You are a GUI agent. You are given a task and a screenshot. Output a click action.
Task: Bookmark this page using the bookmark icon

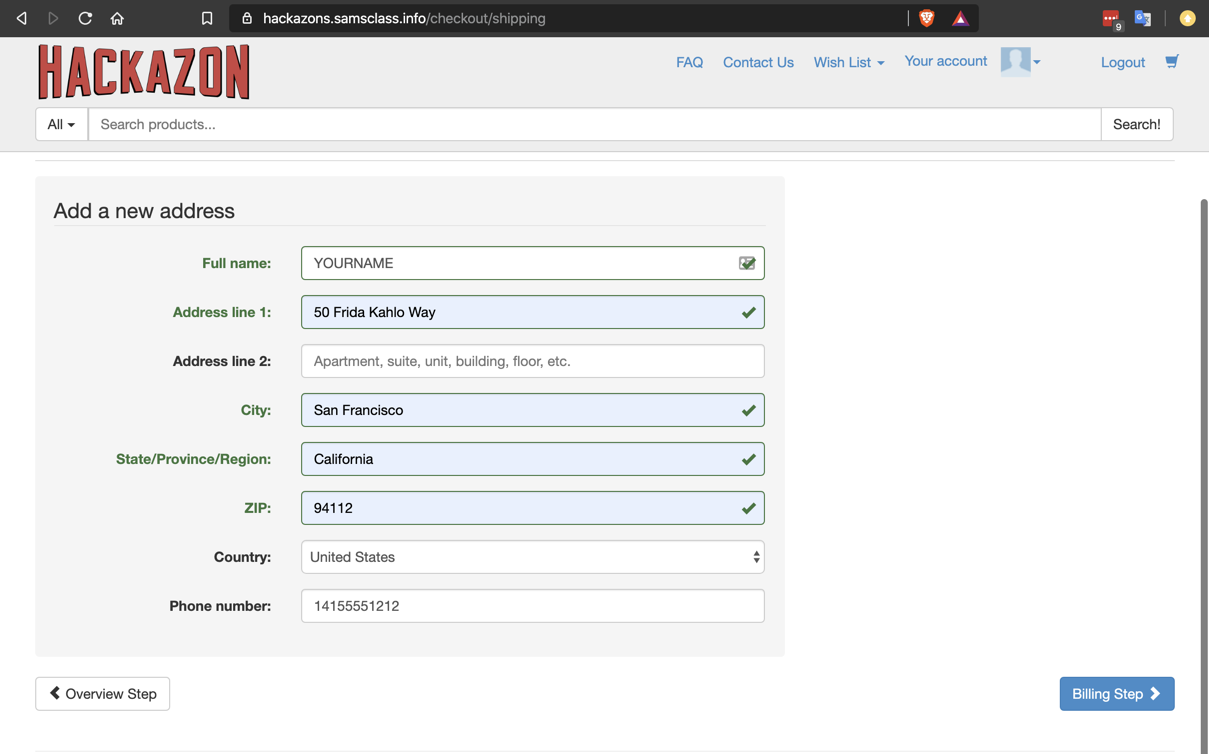[x=207, y=18]
